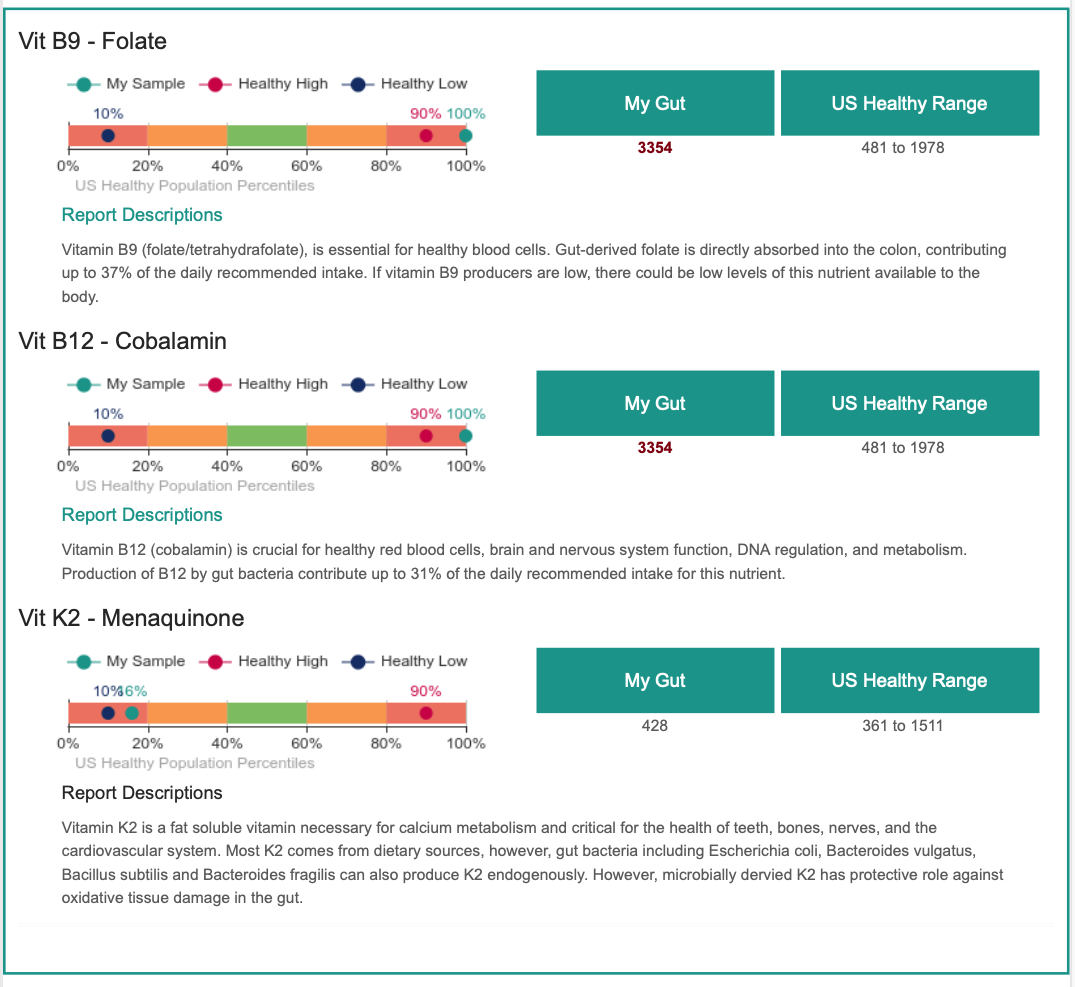Collapse Report Descriptions under Vit K2 Menaquinone
The image size is (1075, 987).
142,793
